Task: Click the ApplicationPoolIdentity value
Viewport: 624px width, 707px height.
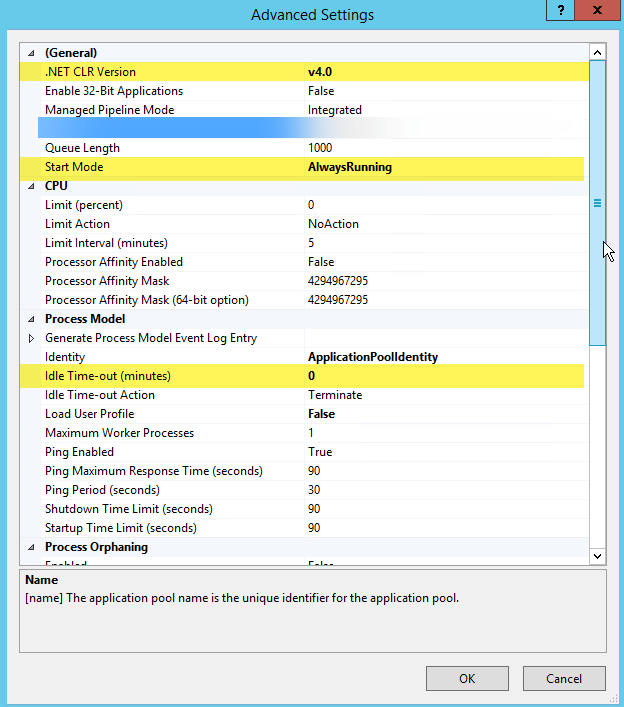Action: pos(373,357)
